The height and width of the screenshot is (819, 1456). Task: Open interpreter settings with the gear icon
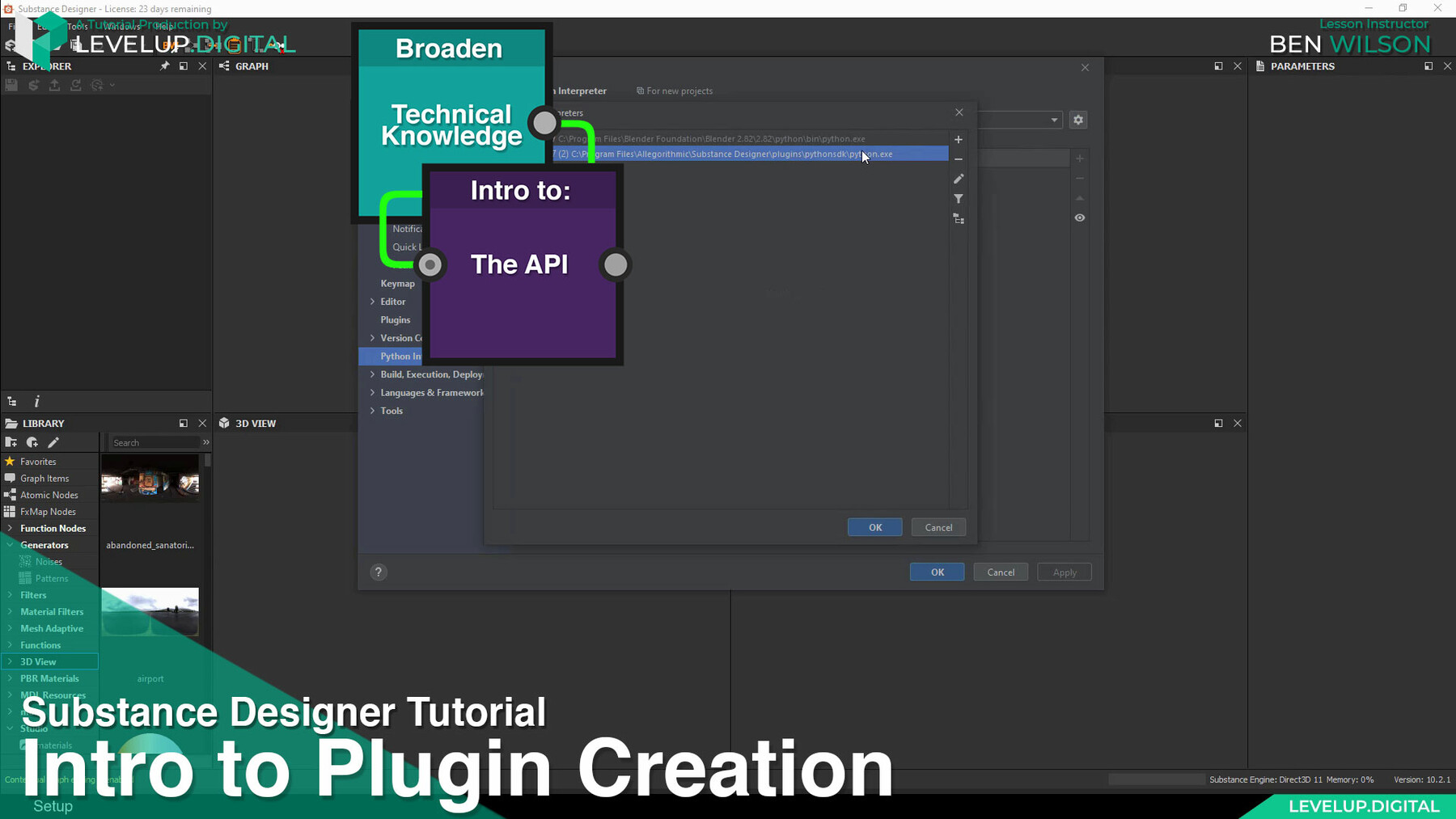click(1078, 119)
